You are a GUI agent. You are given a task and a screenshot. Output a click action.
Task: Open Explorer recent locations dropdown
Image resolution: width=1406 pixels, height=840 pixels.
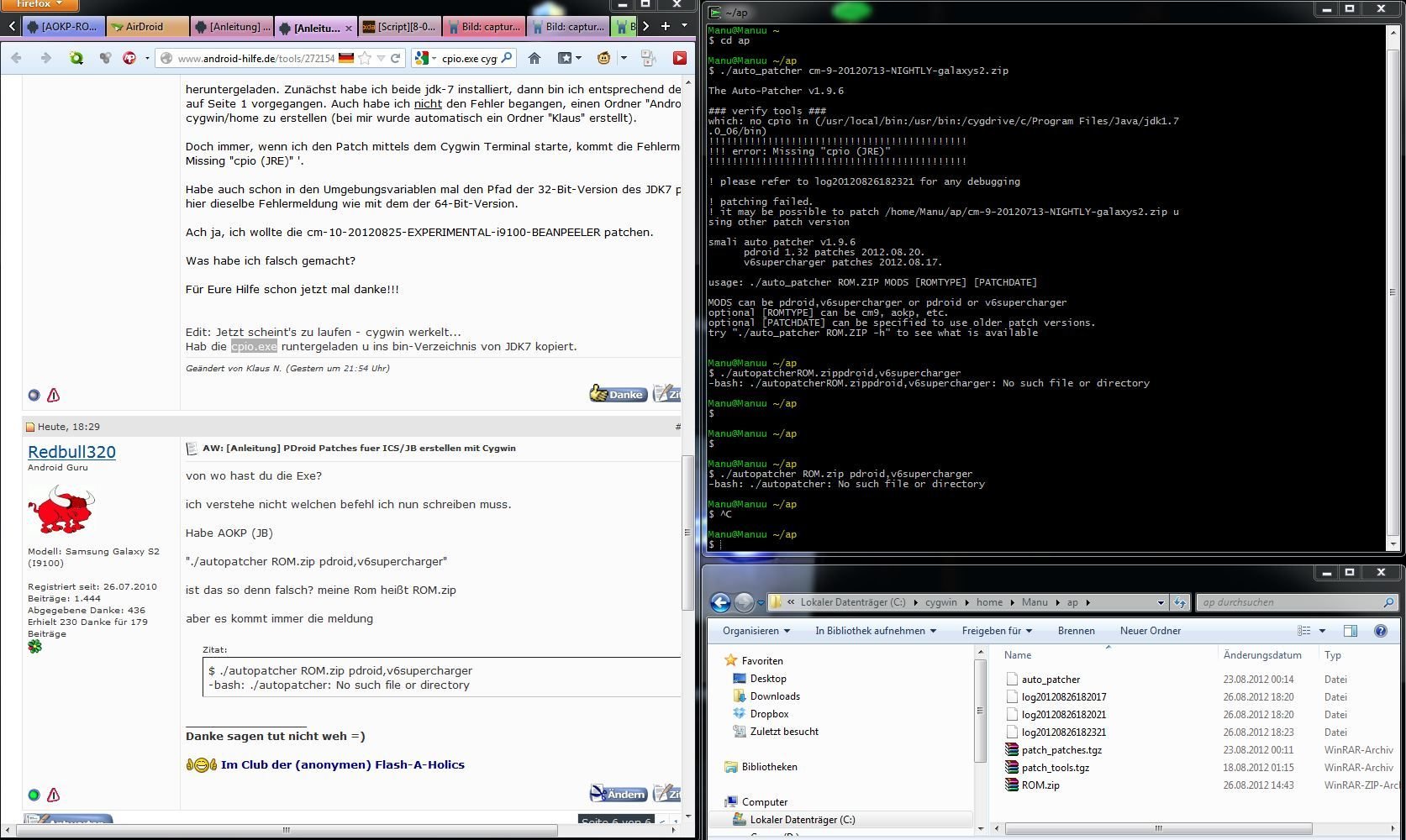pyautogui.click(x=761, y=602)
